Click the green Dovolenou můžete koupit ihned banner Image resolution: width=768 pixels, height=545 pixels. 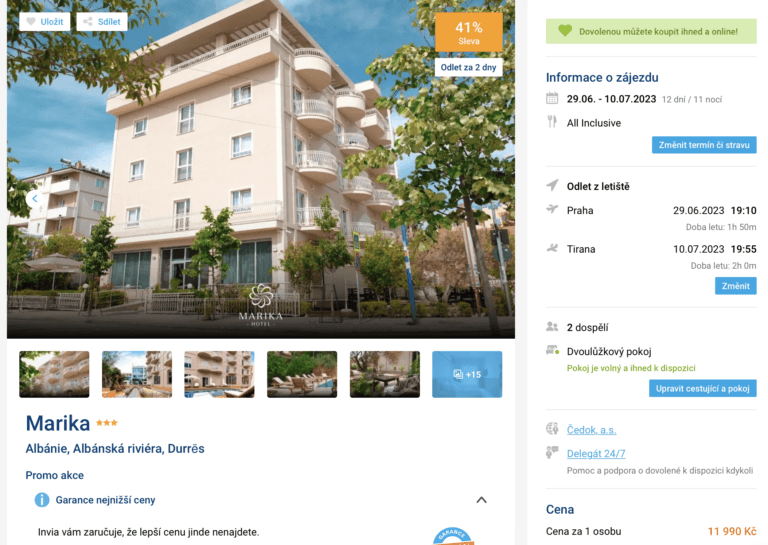click(x=651, y=31)
